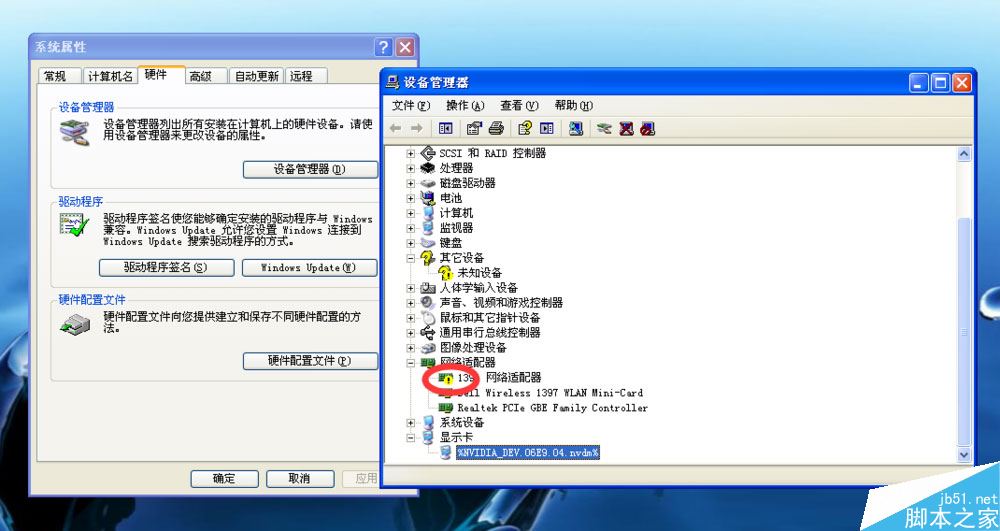Click the device tree scrollbar up arrow
Image resolution: width=1000 pixels, height=531 pixels.
(x=964, y=154)
